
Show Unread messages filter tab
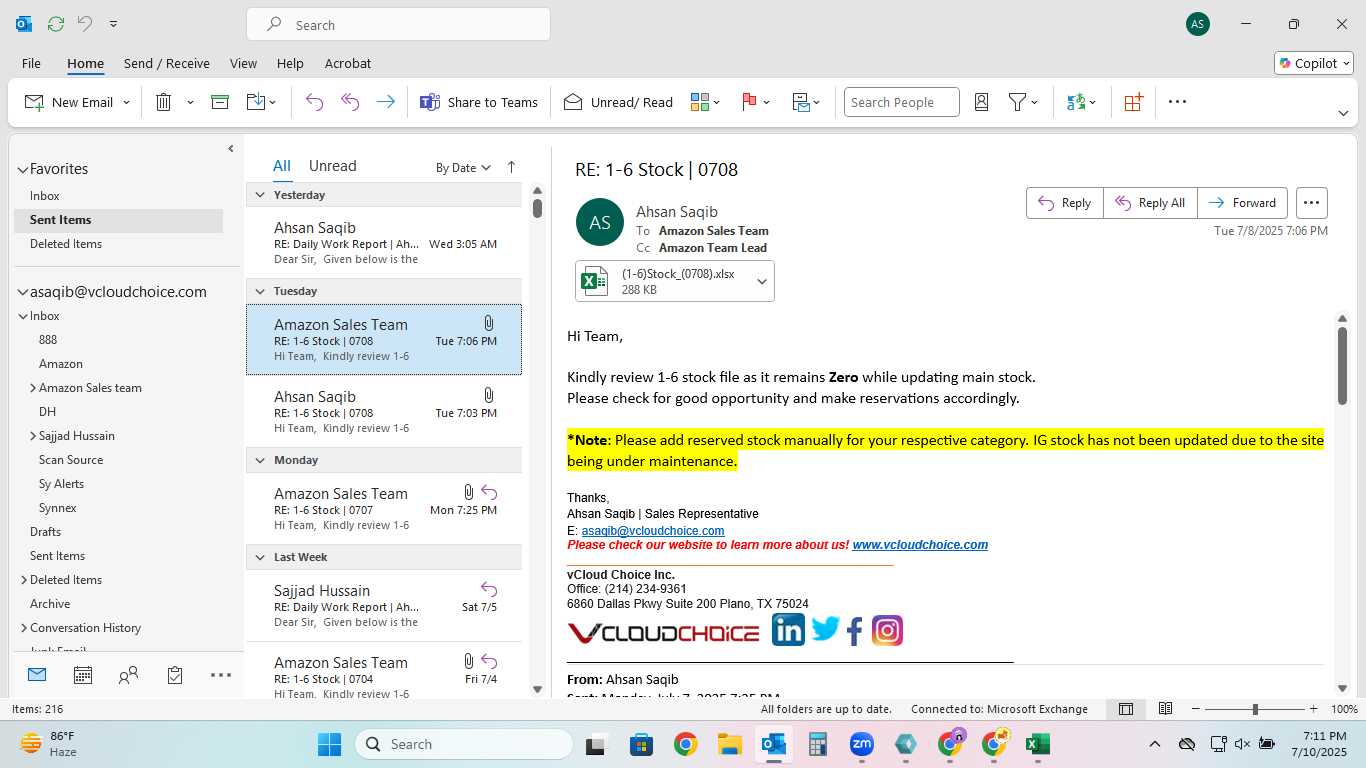(332, 166)
